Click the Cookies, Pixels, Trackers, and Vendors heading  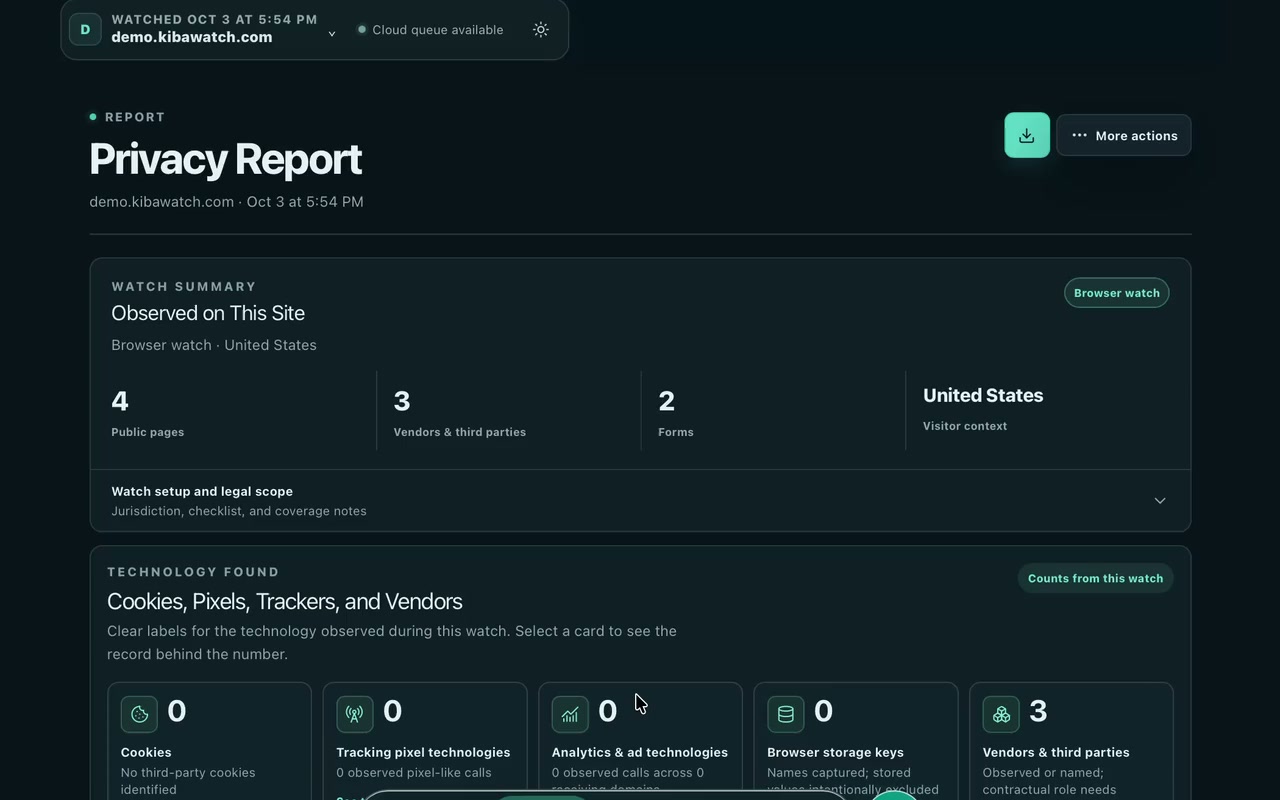point(284,601)
